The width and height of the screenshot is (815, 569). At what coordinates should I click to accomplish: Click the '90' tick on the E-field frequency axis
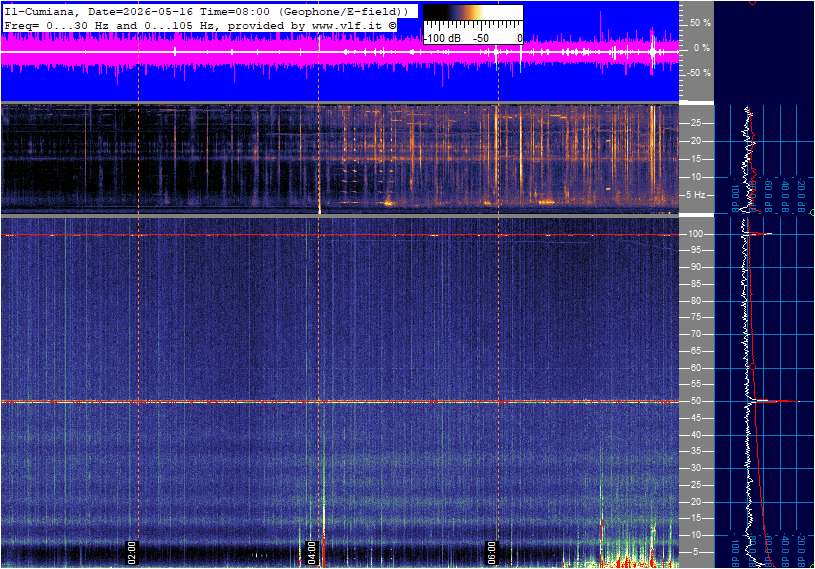[695, 267]
